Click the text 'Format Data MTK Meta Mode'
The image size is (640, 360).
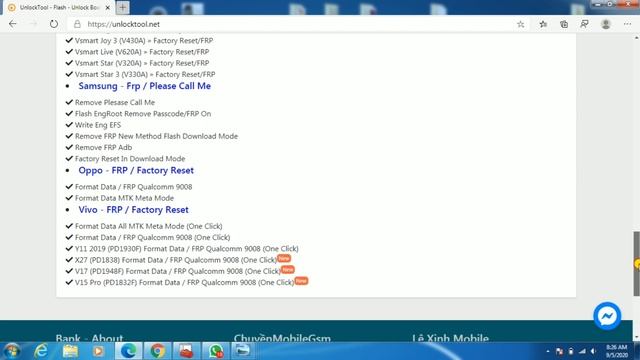[124, 198]
